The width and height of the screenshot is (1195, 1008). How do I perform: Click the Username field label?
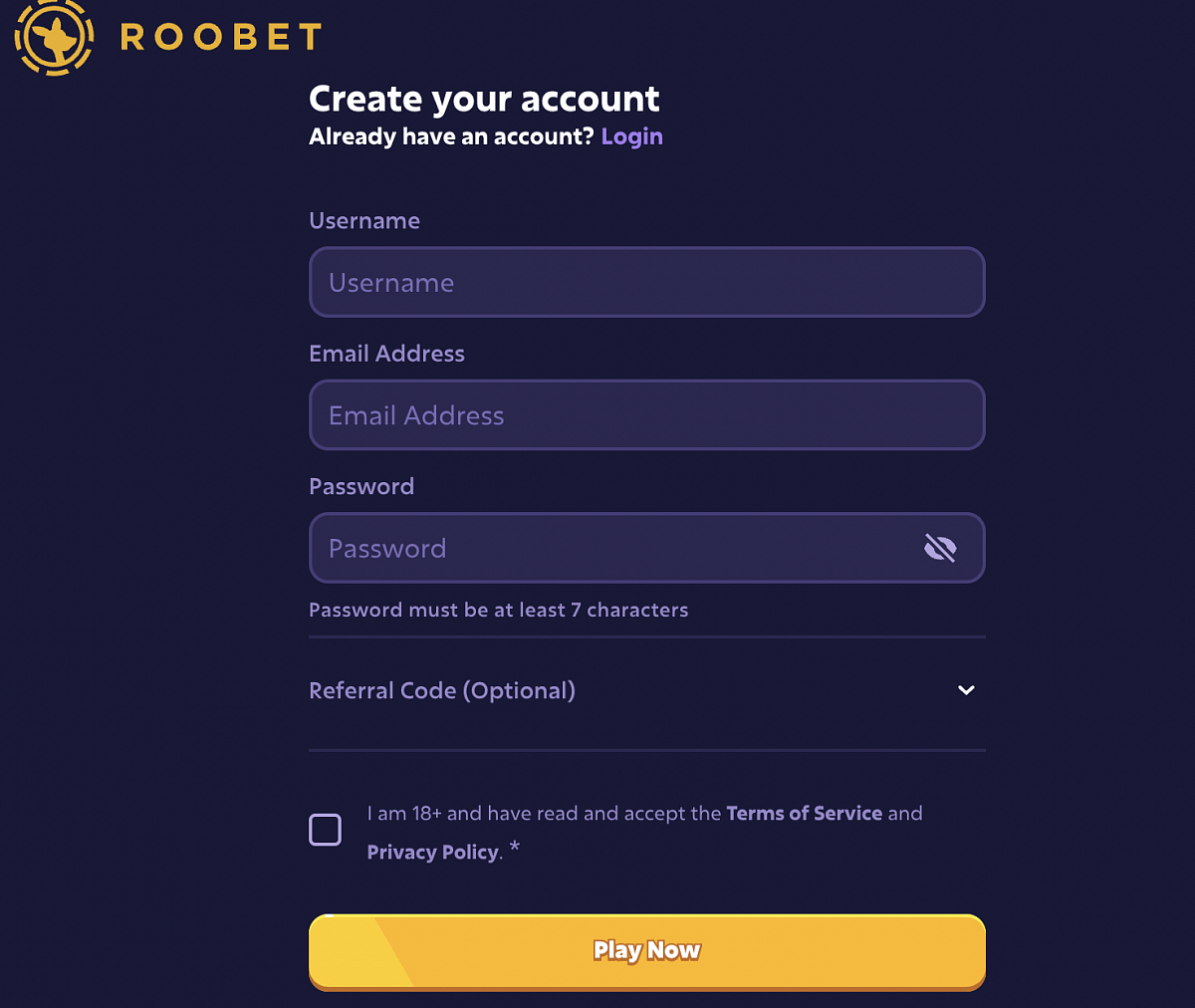point(364,220)
